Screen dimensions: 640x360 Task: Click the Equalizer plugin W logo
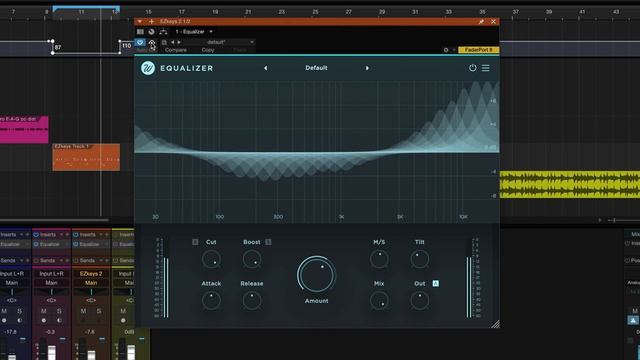coord(148,68)
